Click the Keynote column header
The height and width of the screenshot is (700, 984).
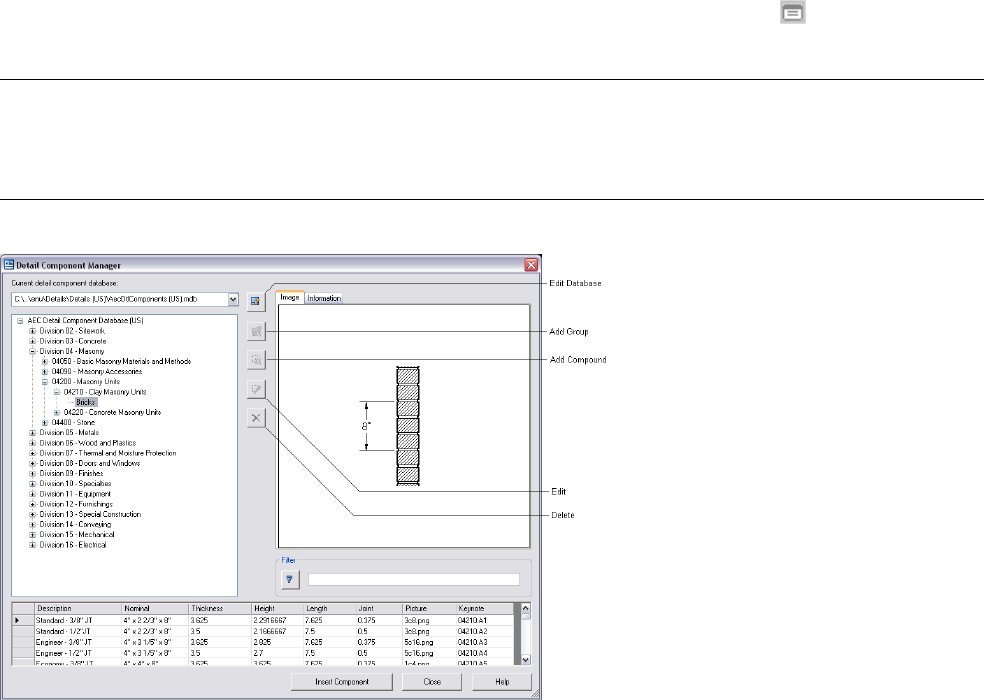click(485, 608)
